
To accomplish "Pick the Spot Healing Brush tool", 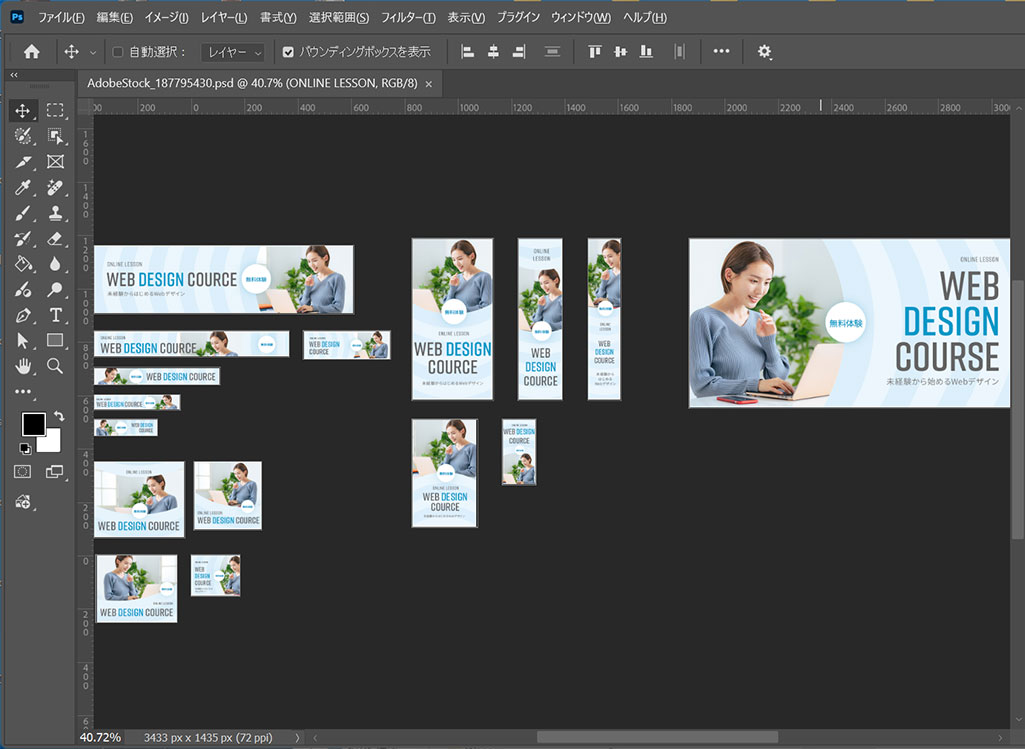I will coord(55,188).
